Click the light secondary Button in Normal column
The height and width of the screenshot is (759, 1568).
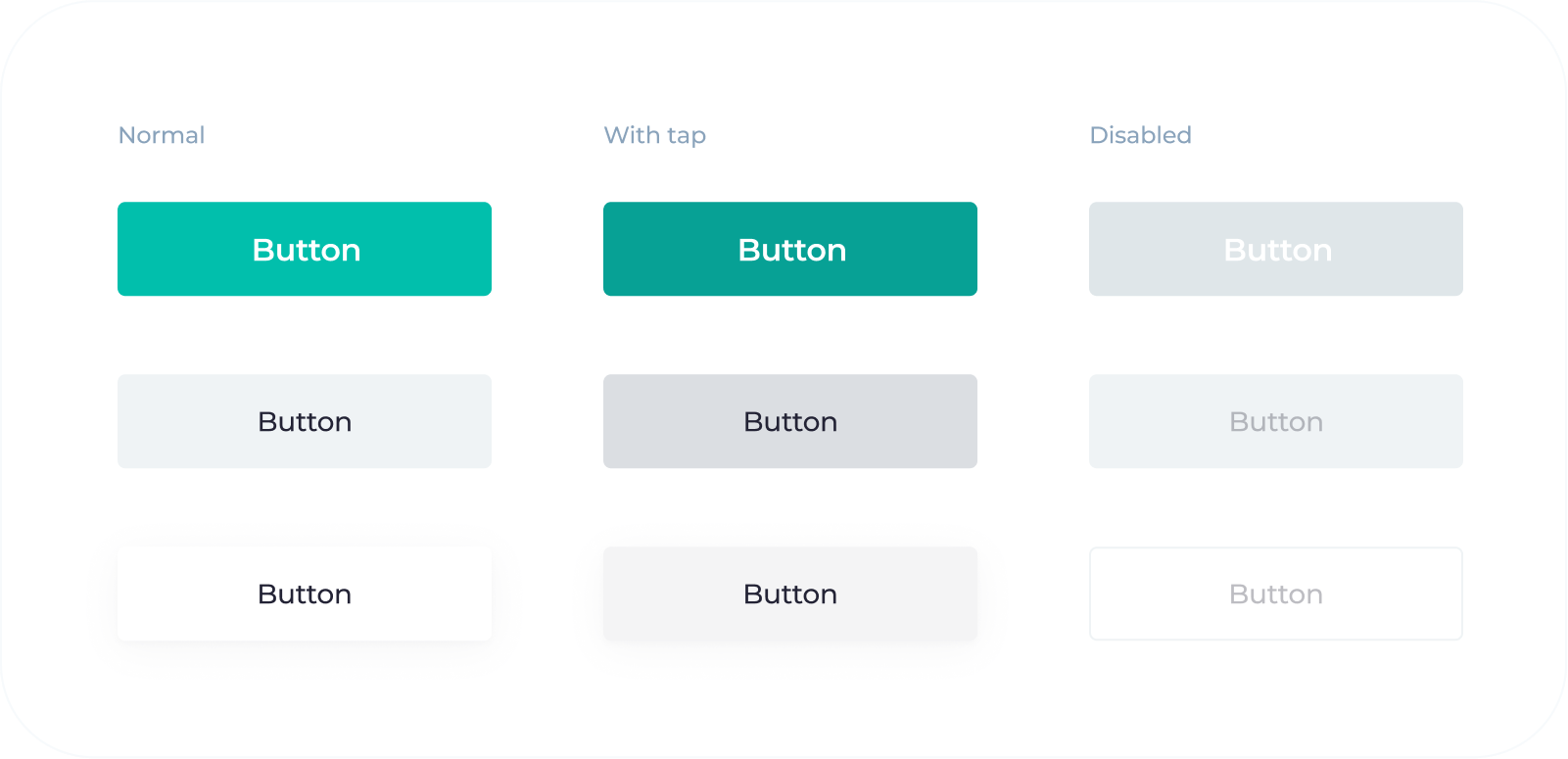point(304,421)
